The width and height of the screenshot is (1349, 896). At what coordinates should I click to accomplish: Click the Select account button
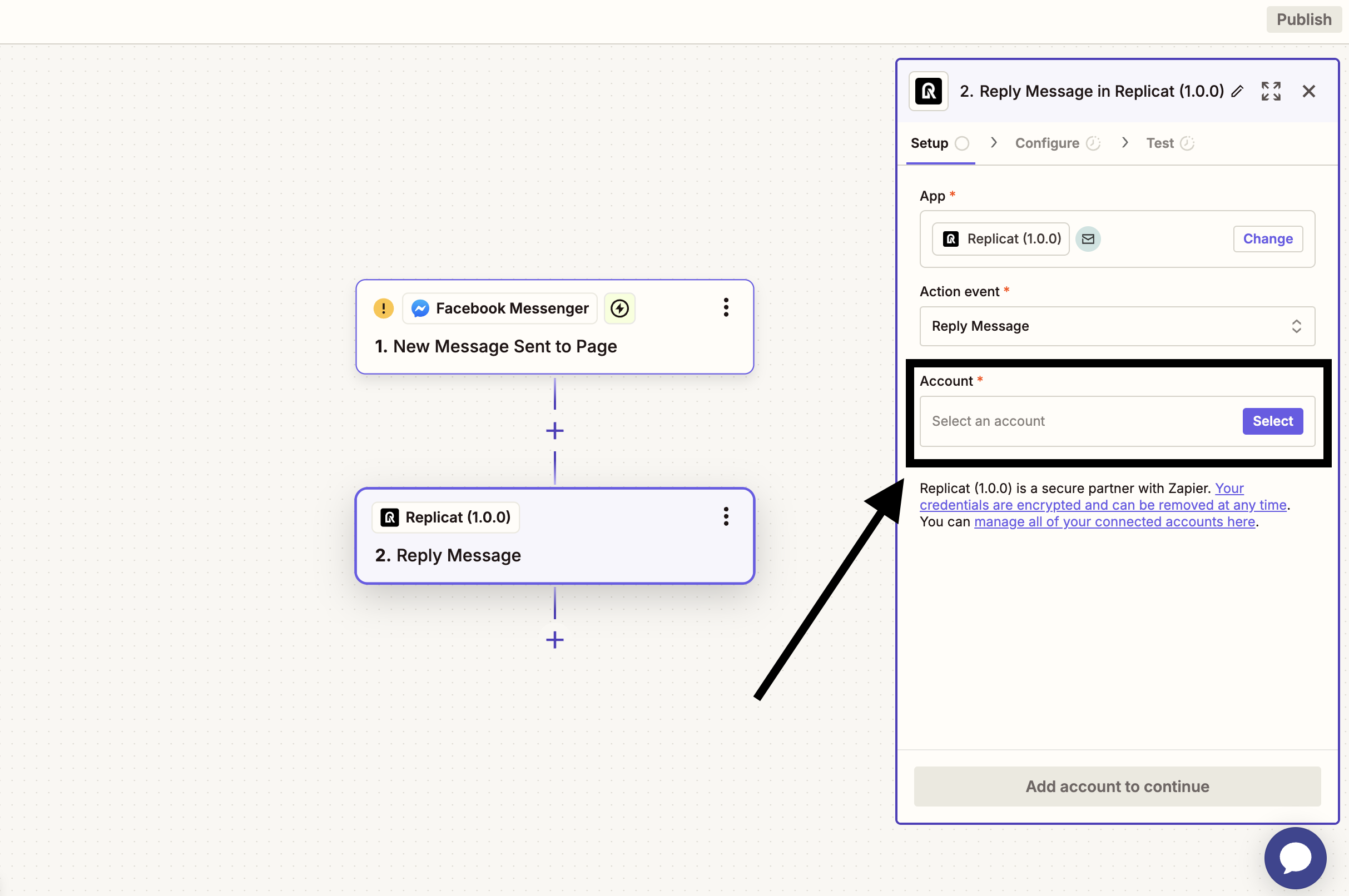pos(1272,421)
